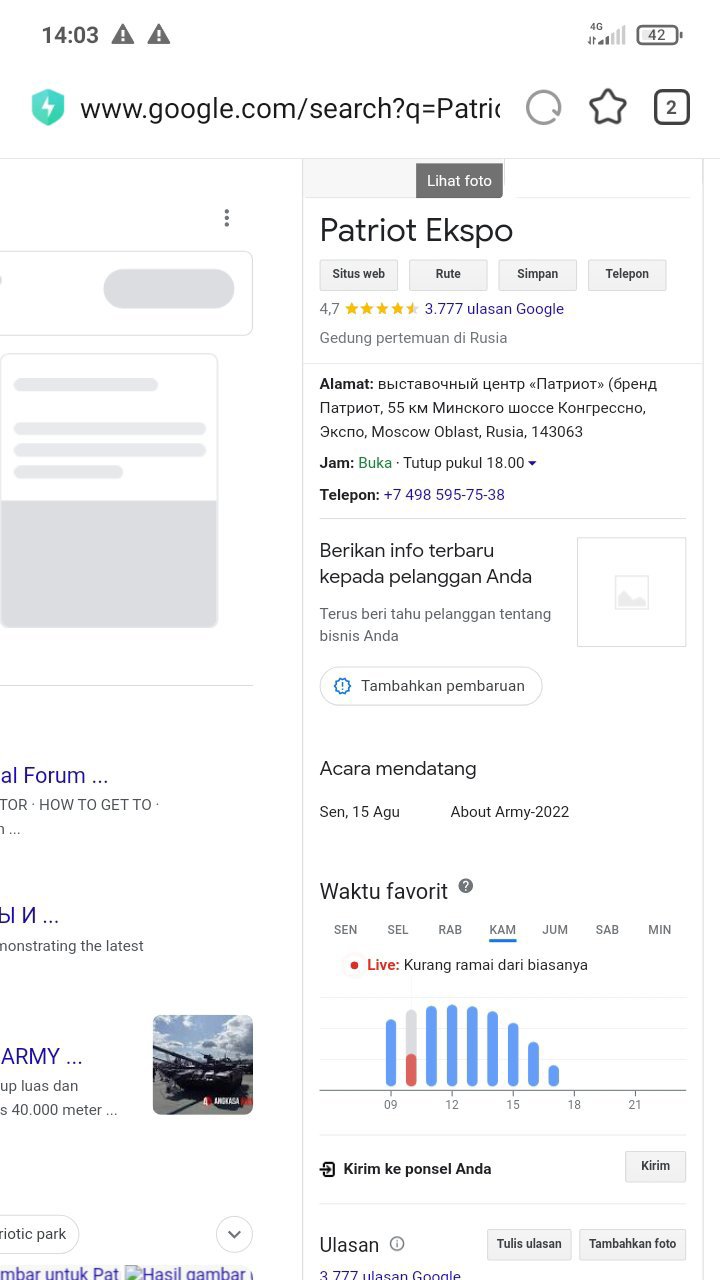Select the SAB day tab
Image resolution: width=720 pixels, height=1280 pixels.
tap(607, 930)
